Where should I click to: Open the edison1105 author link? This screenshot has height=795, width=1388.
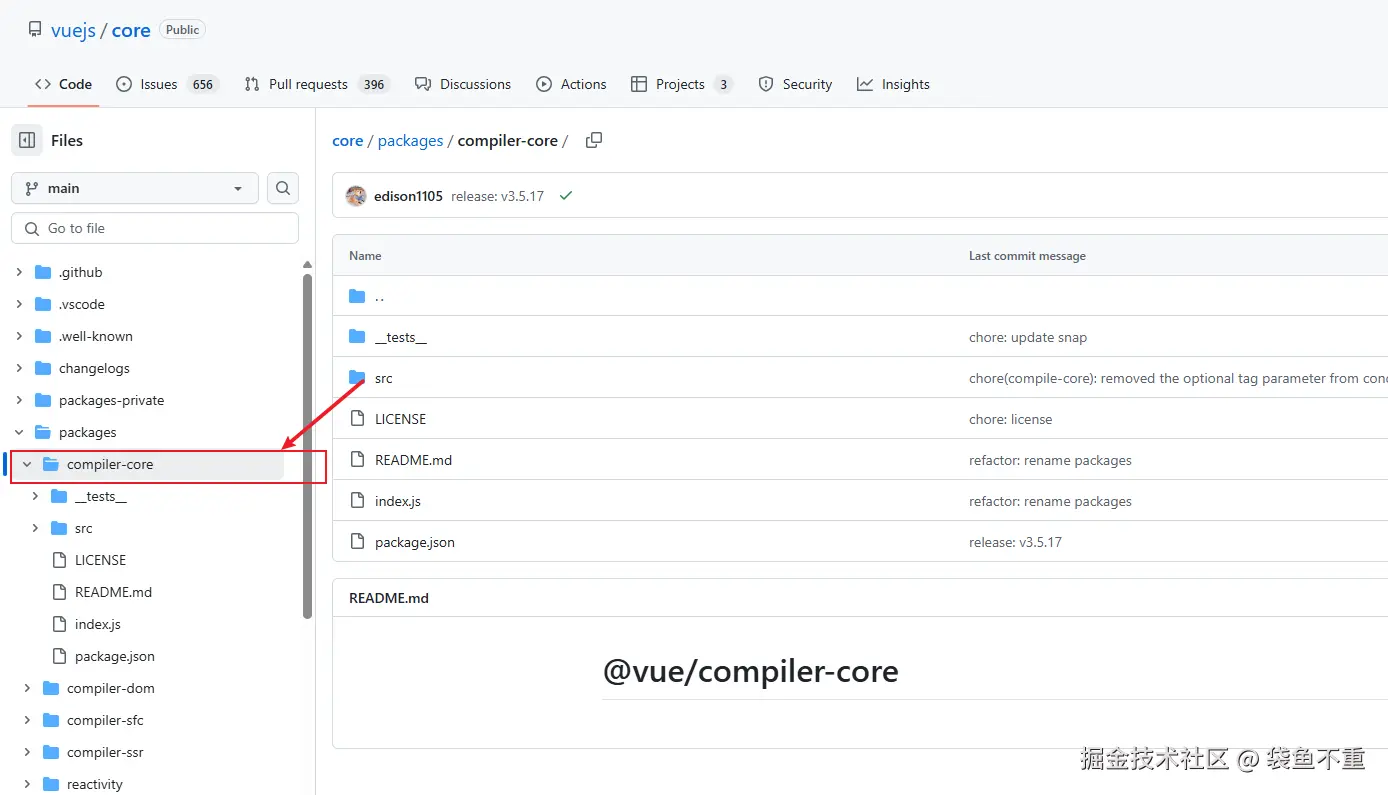pos(408,196)
